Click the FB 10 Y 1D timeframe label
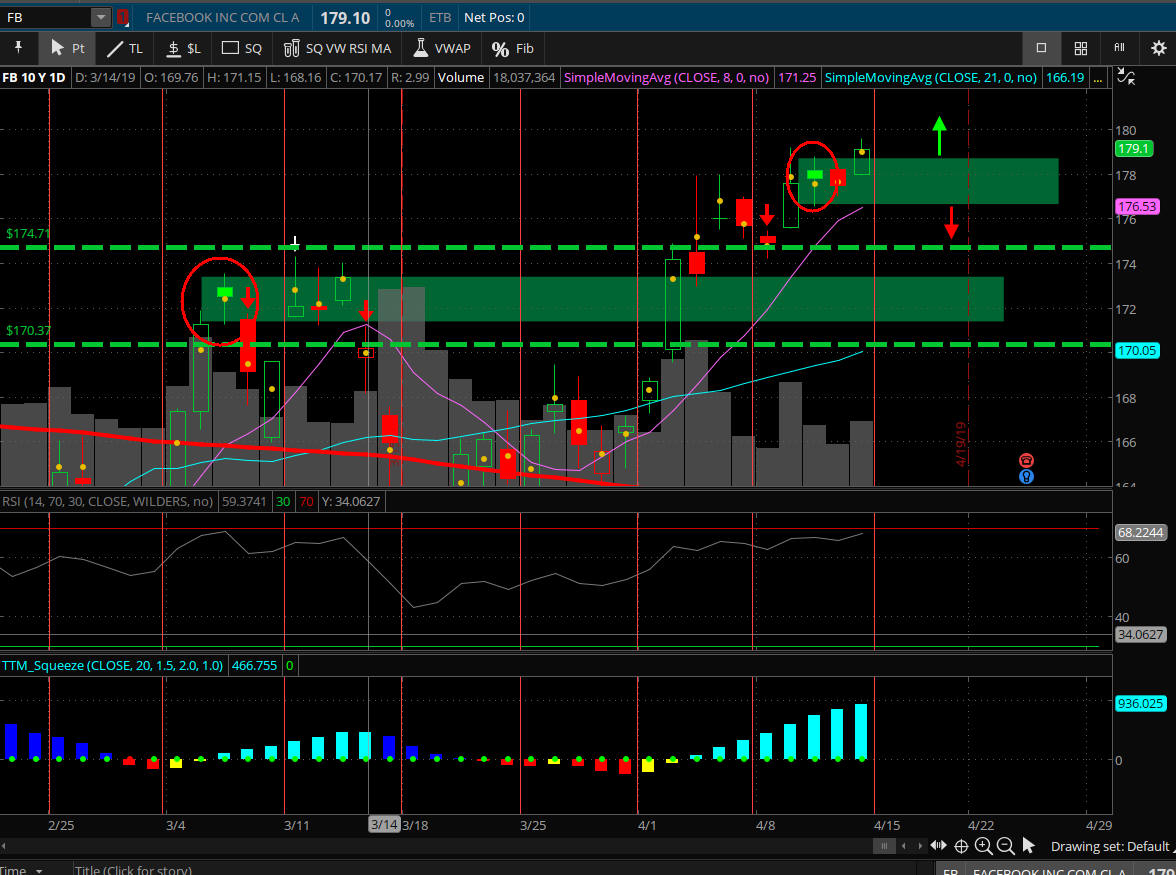 pos(35,78)
